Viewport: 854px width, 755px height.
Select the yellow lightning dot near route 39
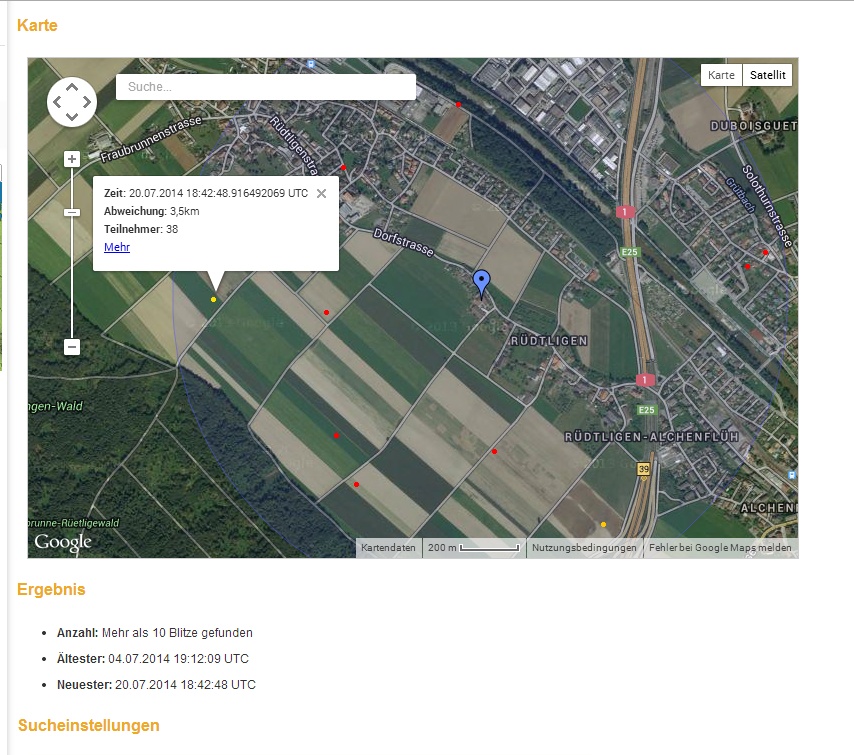pyautogui.click(x=603, y=524)
